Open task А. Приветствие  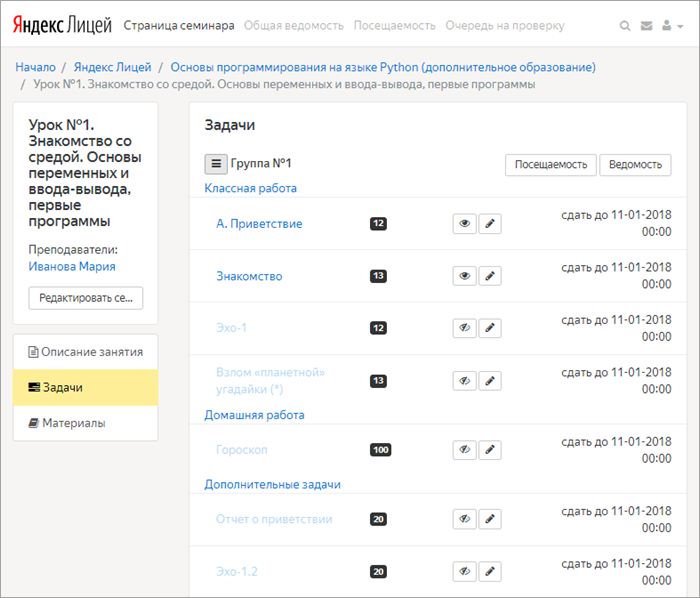click(259, 224)
